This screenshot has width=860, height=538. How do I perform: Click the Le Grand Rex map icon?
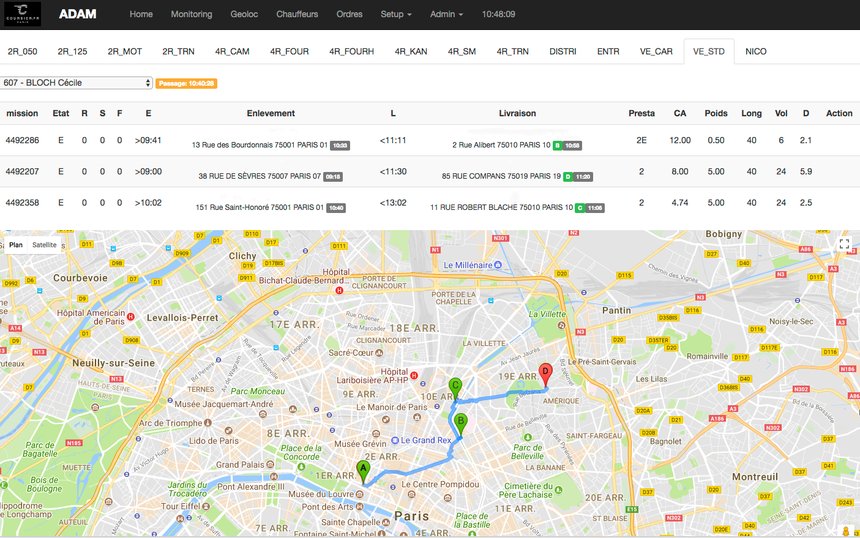(395, 440)
